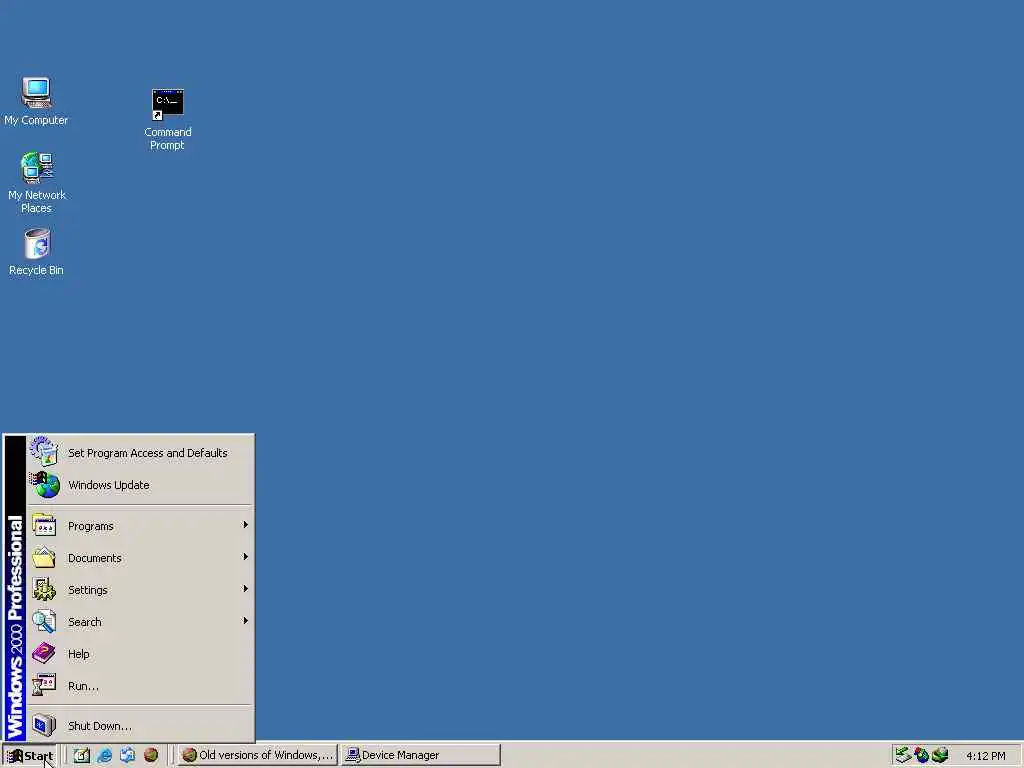Open the Settings menu item
Screen dimensions: 1024x768
coord(140,590)
